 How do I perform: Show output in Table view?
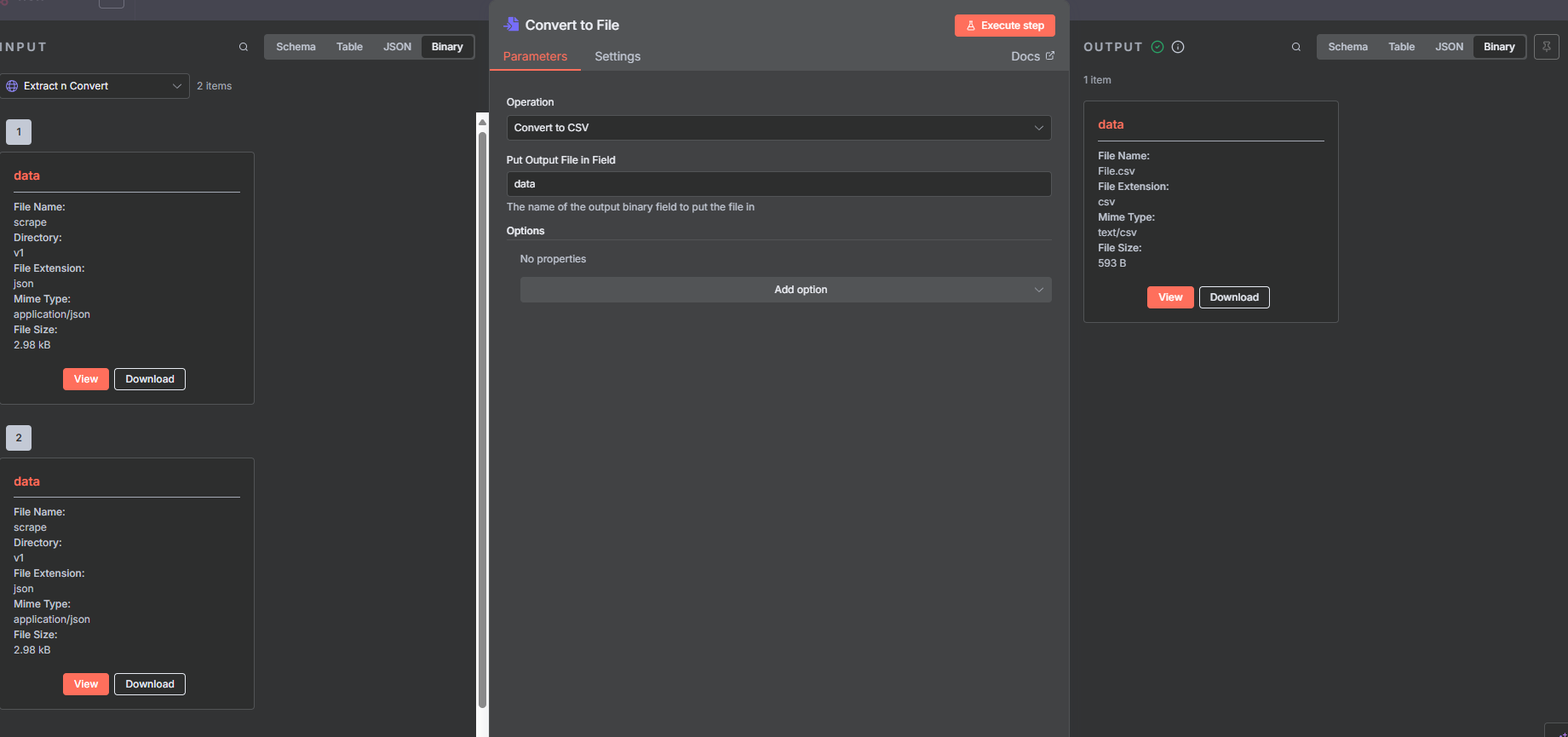pos(1400,47)
